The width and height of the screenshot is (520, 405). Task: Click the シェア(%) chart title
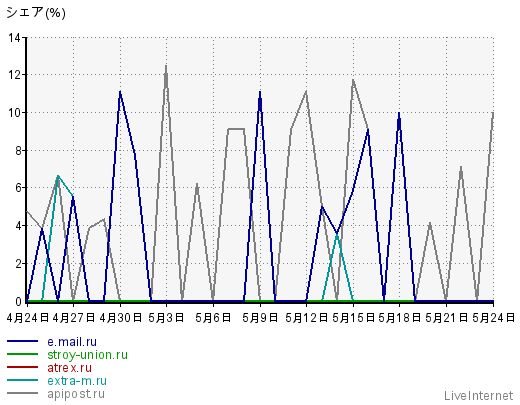(x=36, y=13)
